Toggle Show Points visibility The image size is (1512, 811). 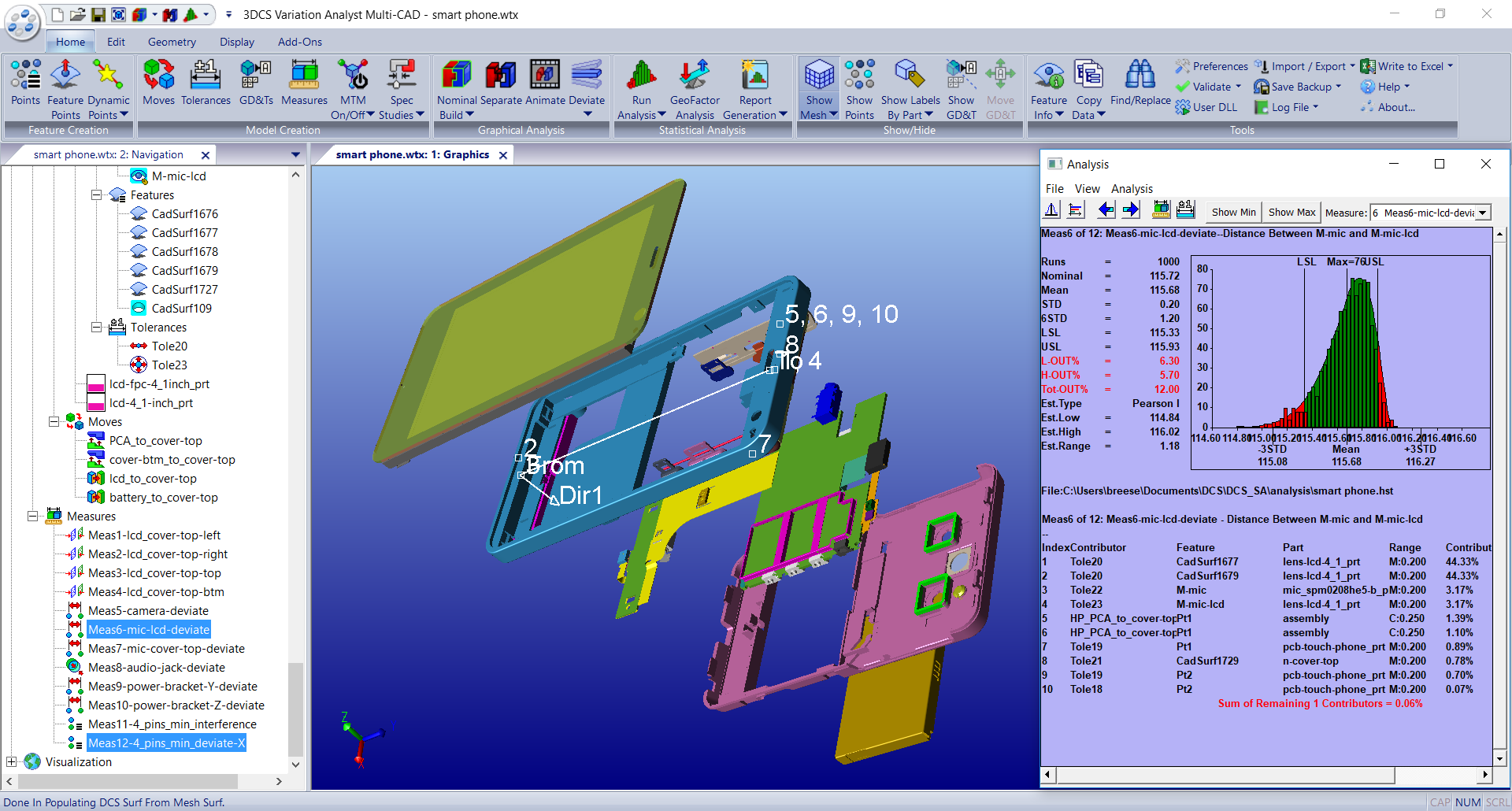pyautogui.click(x=859, y=87)
